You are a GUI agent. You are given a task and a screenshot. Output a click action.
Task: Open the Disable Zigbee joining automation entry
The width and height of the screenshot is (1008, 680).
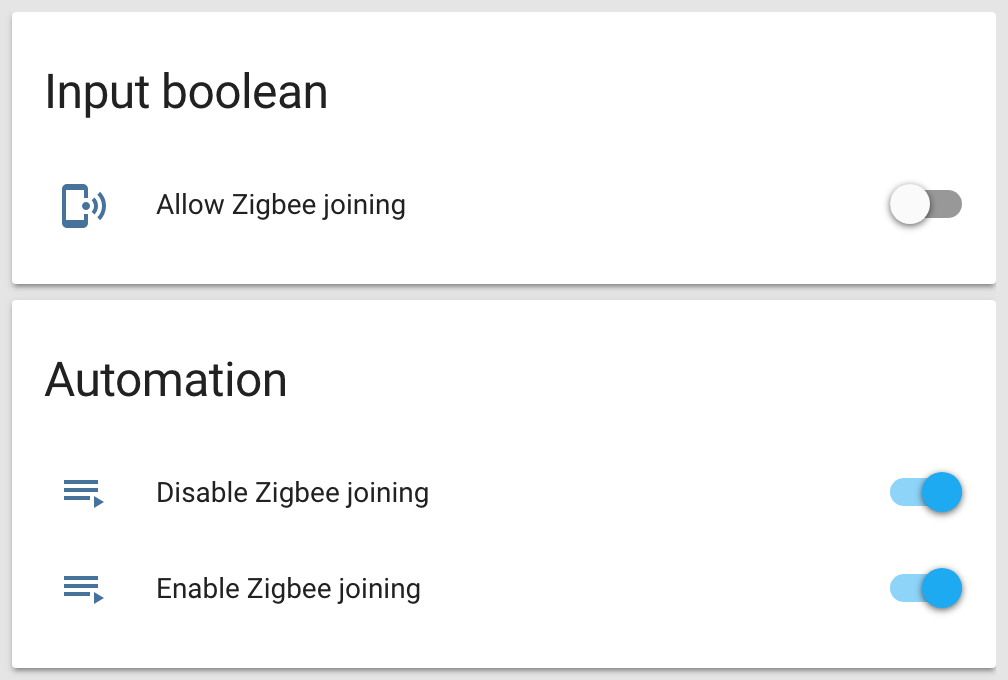tap(292, 492)
